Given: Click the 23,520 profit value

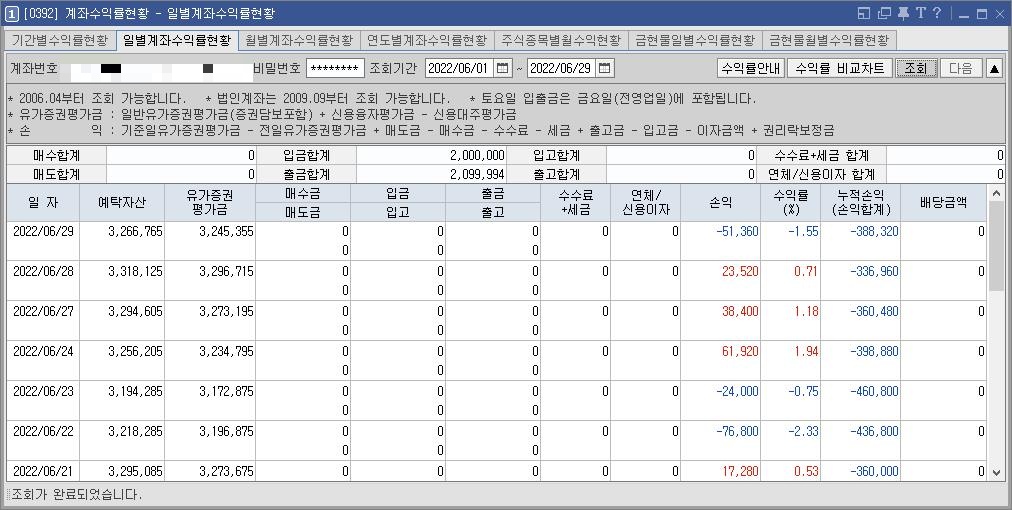Looking at the screenshot, I should coord(740,272).
